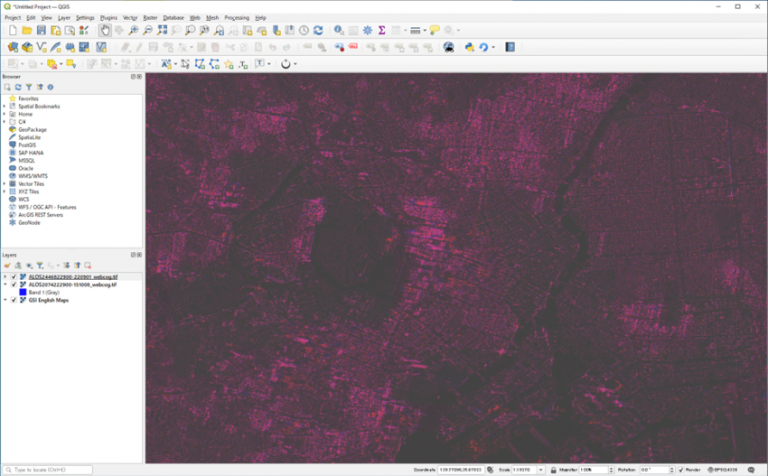768x476 pixels.
Task: Click the blue Band 1 (Gray) color swatch
Action: [23, 292]
